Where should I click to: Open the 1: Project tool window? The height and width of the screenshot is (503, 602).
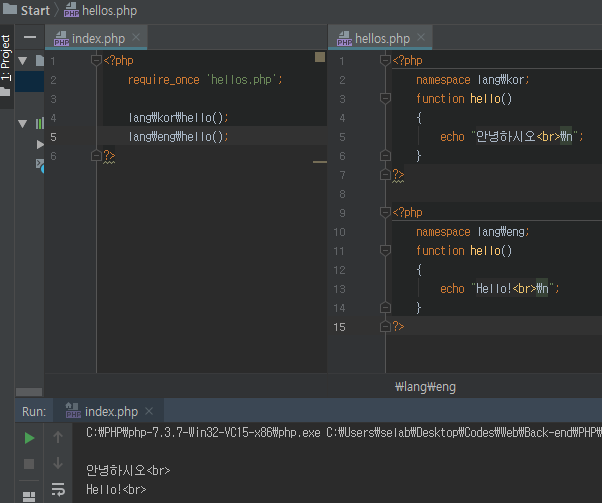point(6,58)
